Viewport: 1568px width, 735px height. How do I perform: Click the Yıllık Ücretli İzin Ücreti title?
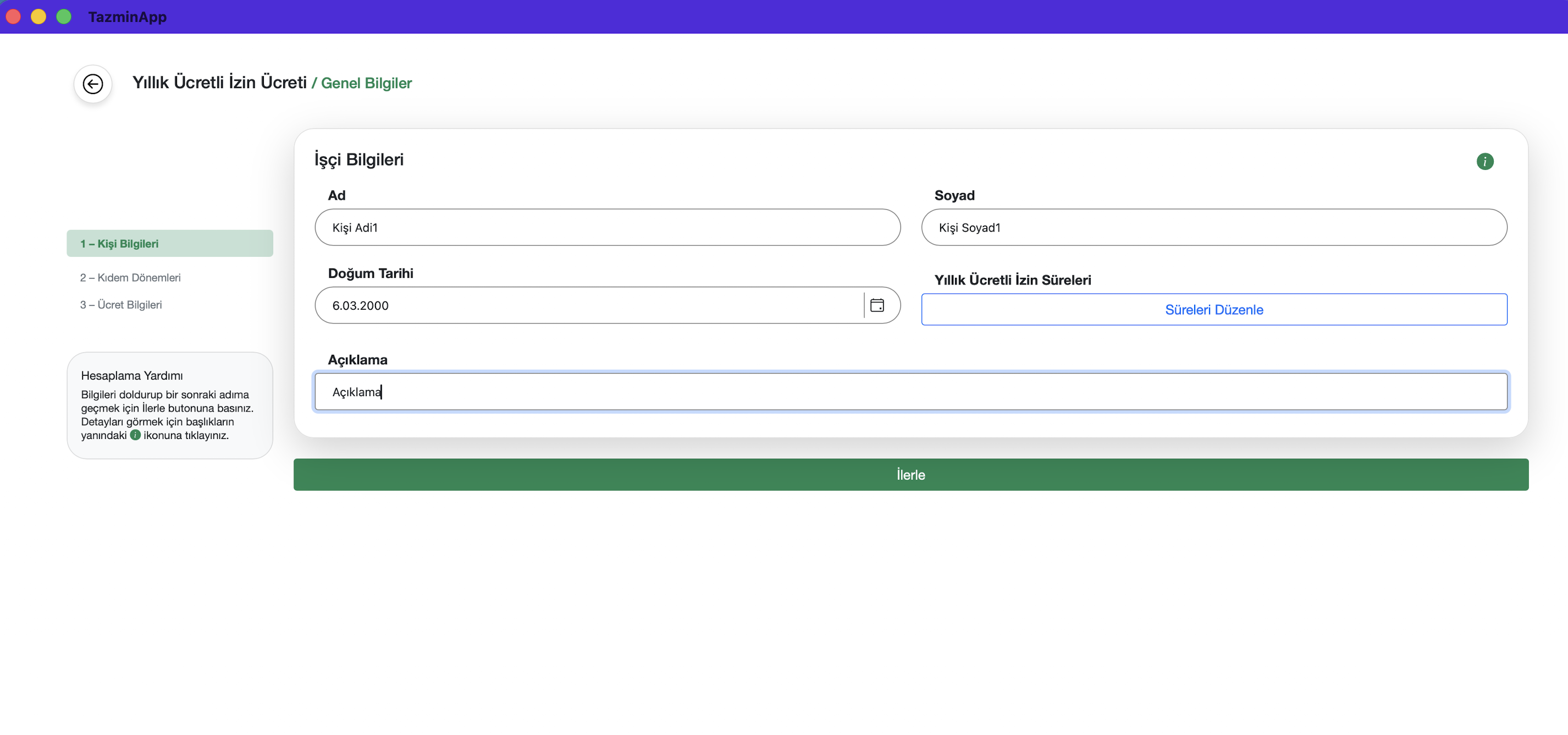(x=219, y=82)
